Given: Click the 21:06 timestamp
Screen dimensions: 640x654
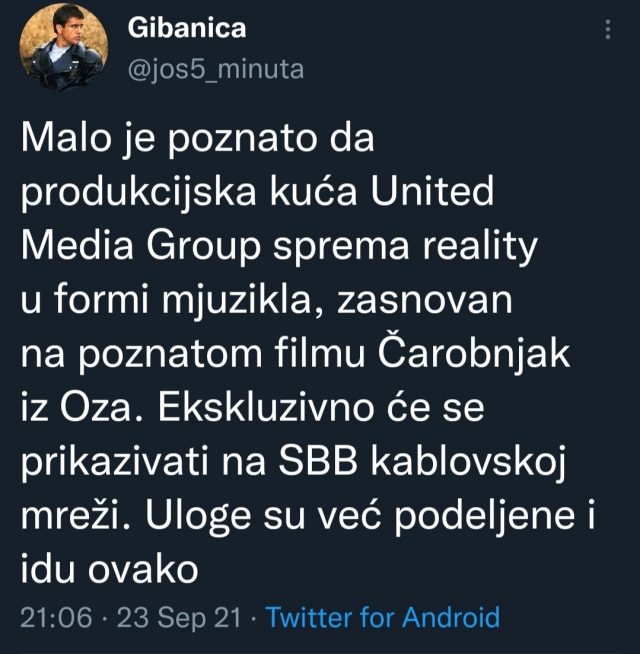Looking at the screenshot, I should (56, 617).
